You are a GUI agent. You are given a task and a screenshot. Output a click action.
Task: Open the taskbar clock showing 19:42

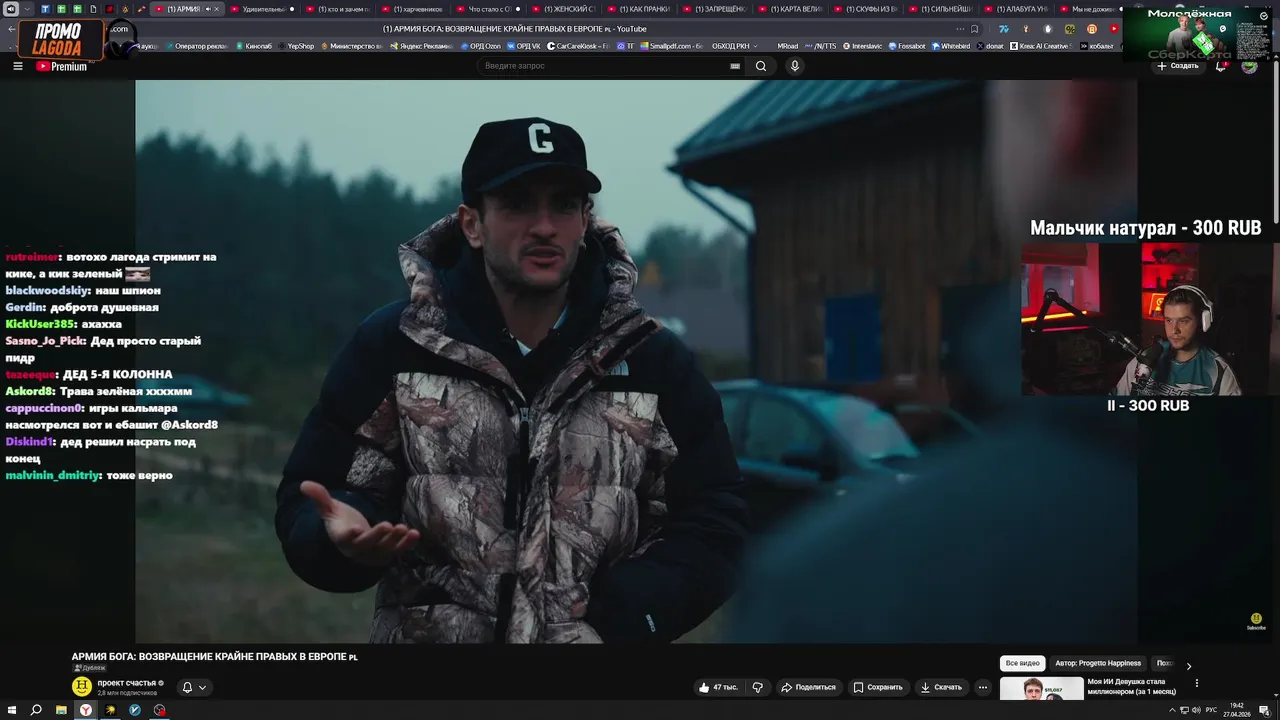[1237, 709]
